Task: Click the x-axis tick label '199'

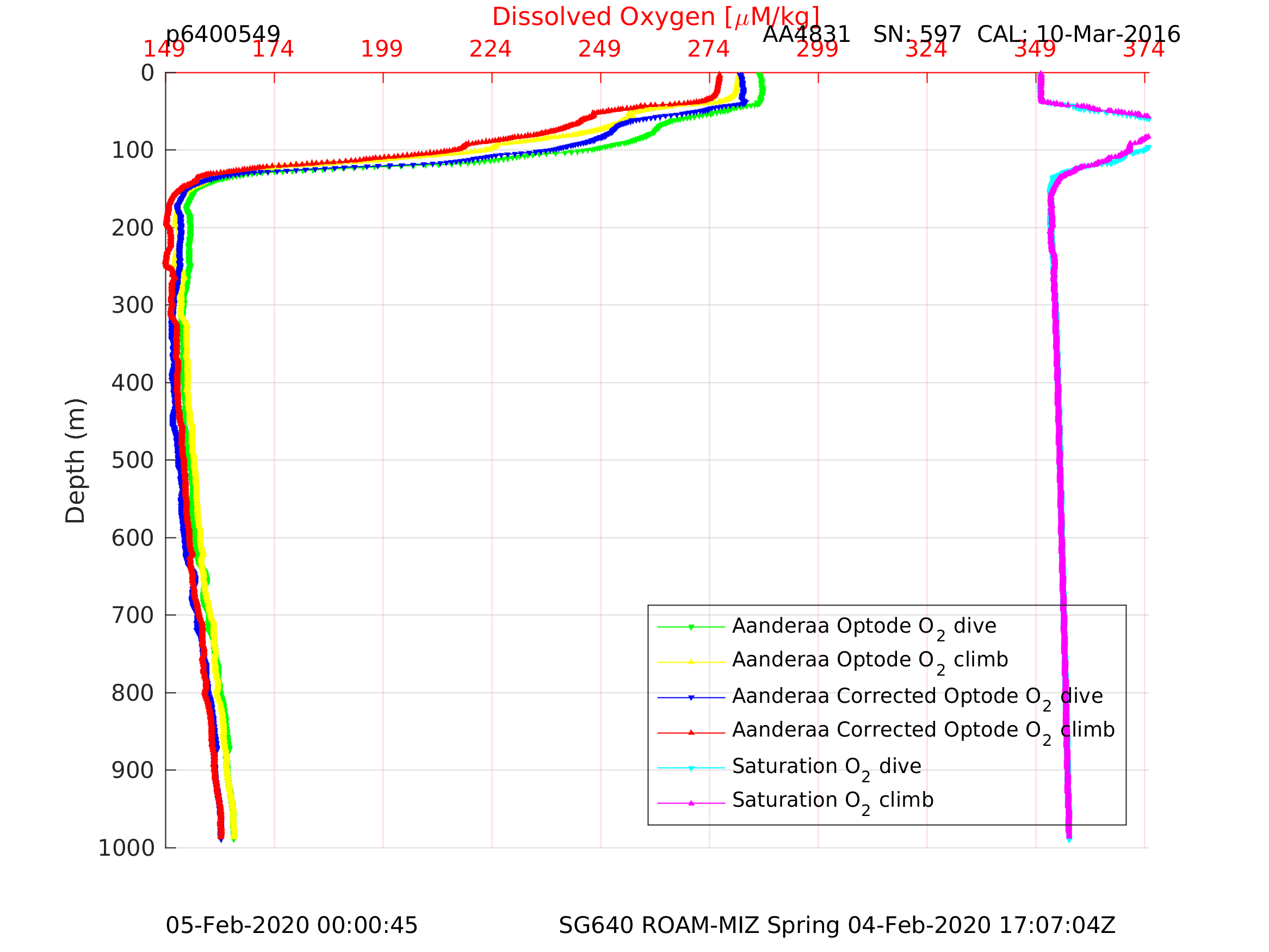Action: (382, 50)
